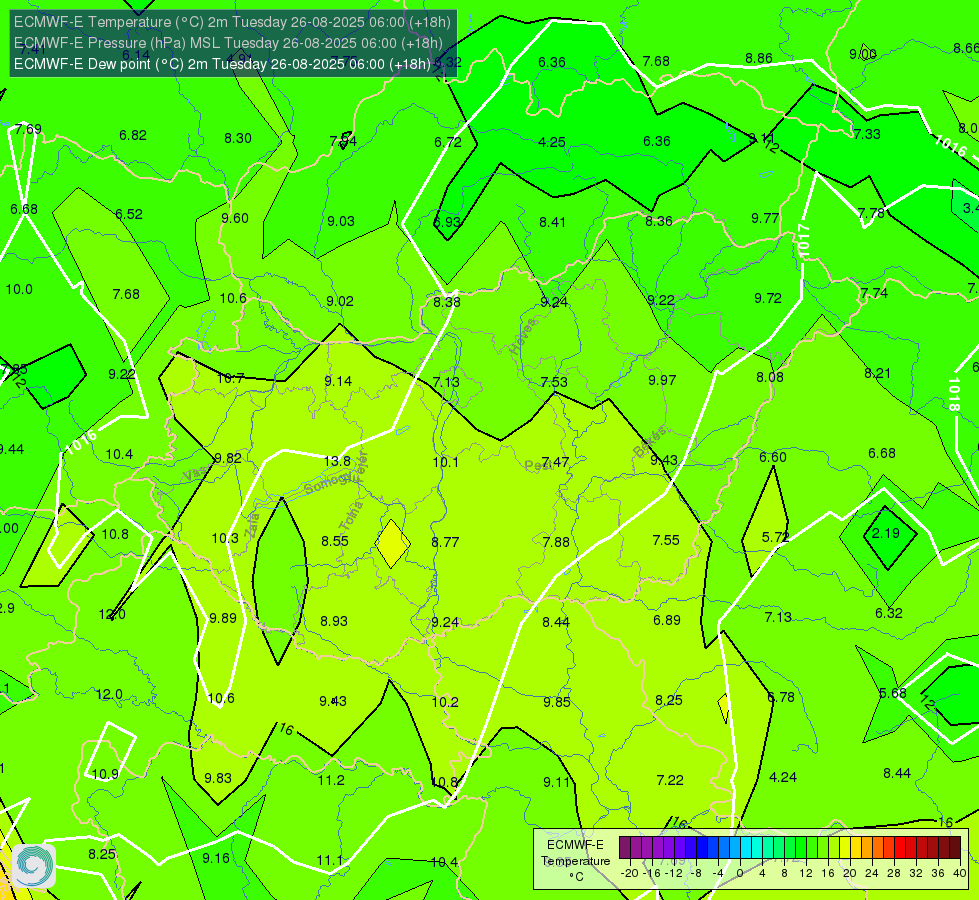Click the 9.77 dew point value
The image size is (979, 900).
[x=765, y=218]
